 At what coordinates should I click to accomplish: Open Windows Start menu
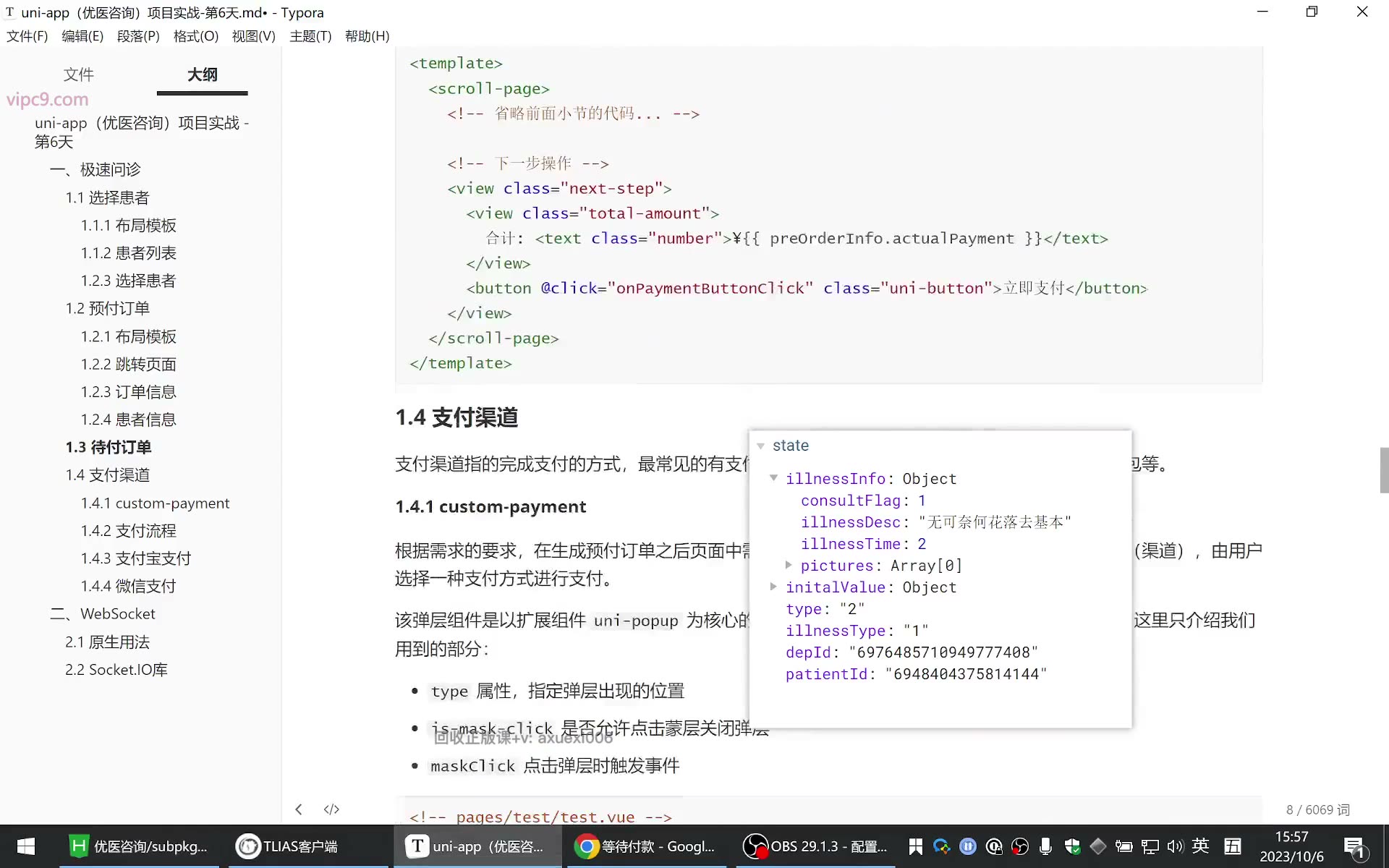26,846
